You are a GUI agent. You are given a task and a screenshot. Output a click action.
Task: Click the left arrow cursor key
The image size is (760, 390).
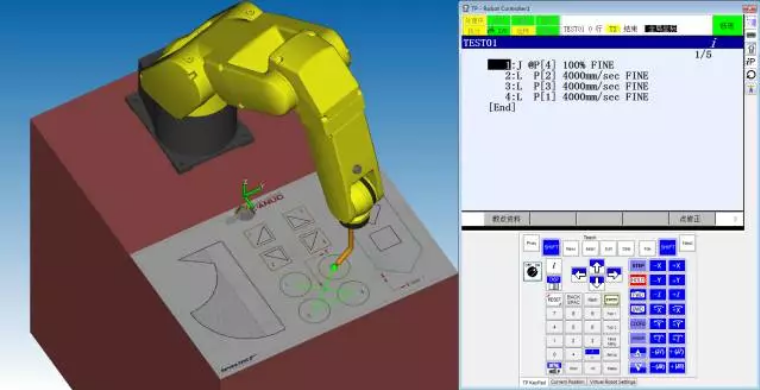[579, 274]
